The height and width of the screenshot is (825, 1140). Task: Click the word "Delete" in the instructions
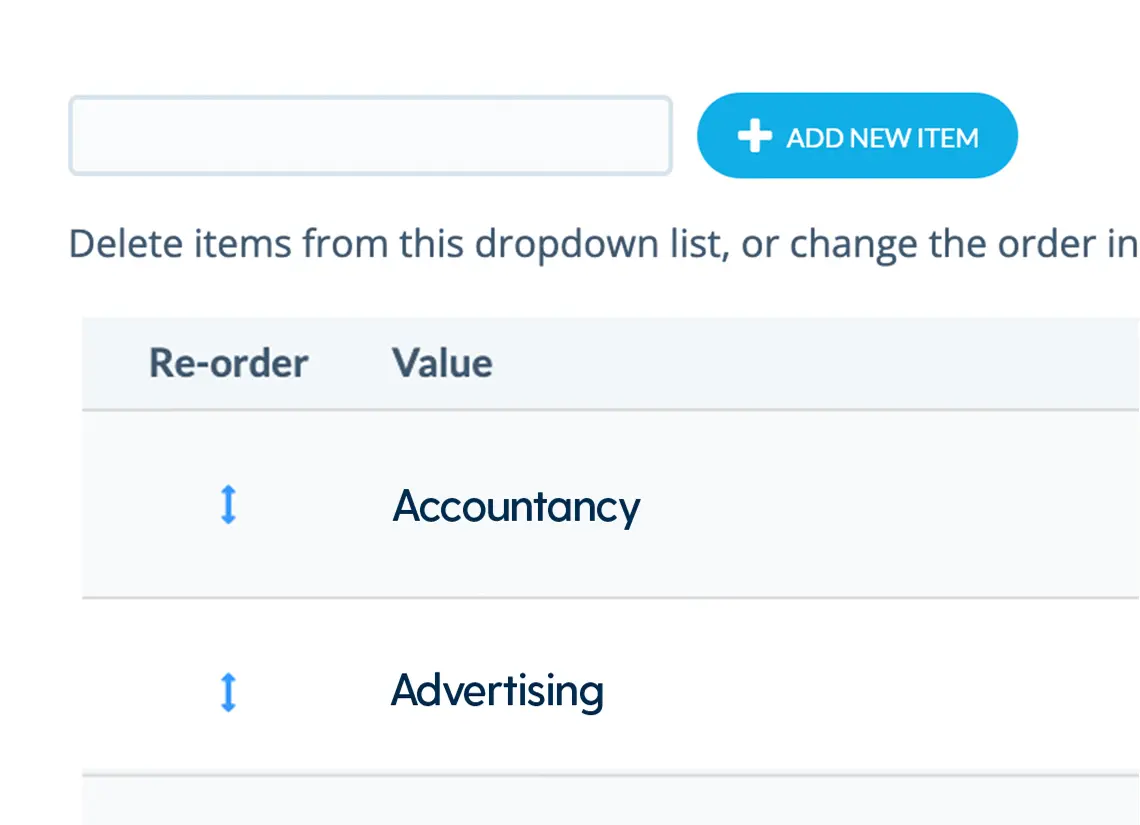122,245
